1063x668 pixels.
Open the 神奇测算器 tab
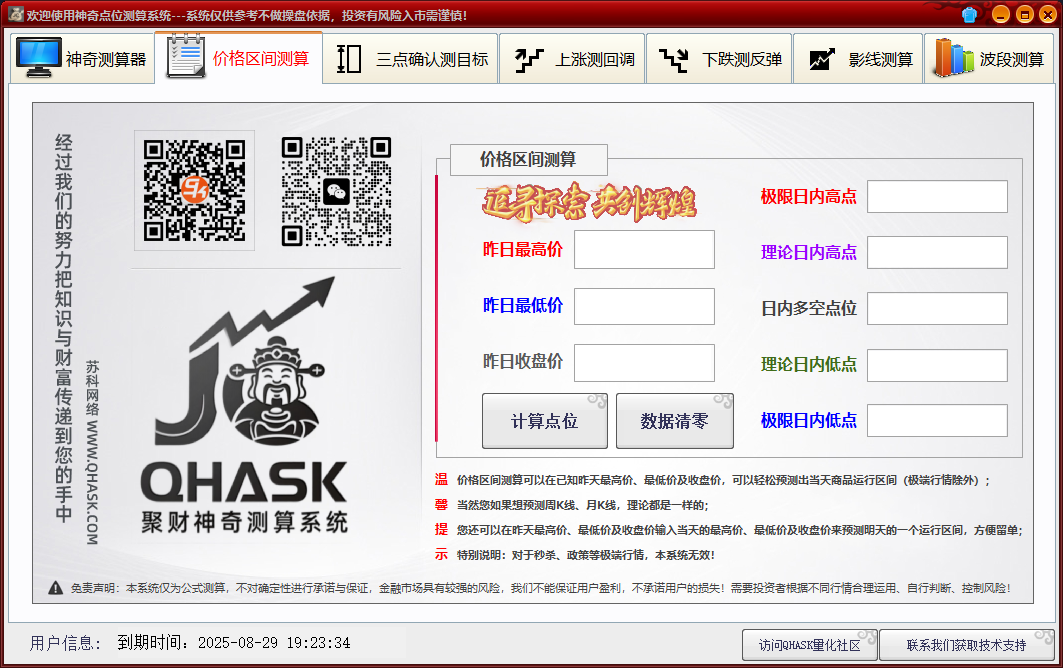point(83,59)
